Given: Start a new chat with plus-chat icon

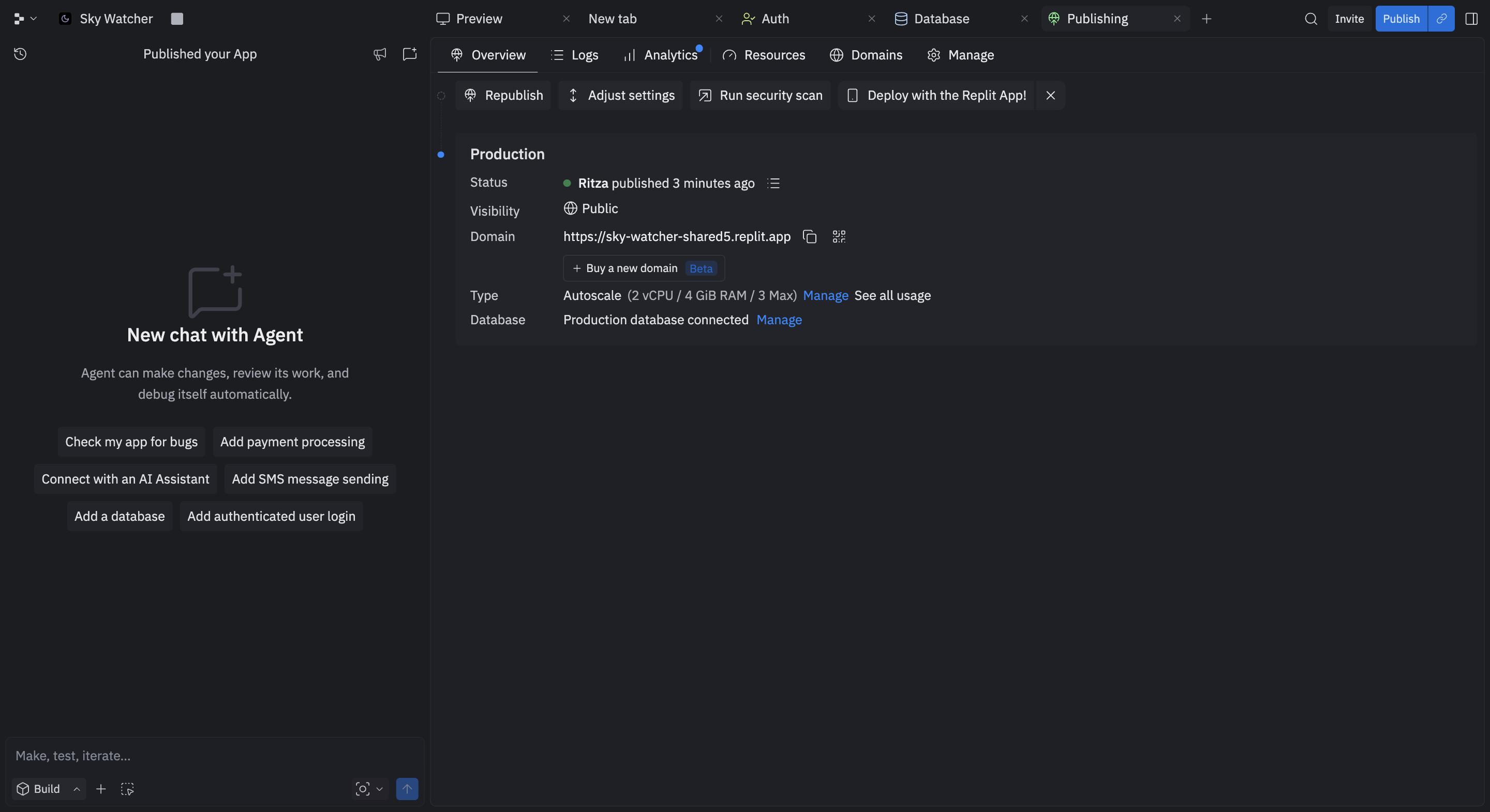Looking at the screenshot, I should pyautogui.click(x=410, y=54).
